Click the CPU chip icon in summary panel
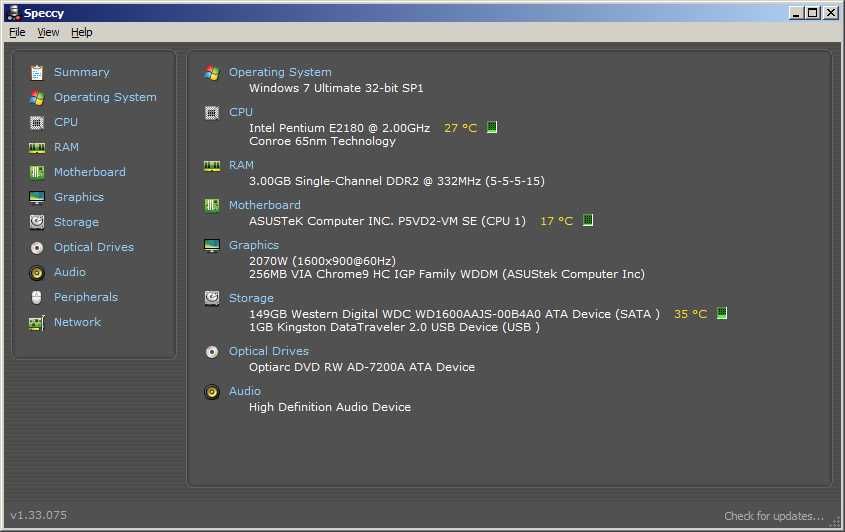The width and height of the screenshot is (845, 532). pos(212,113)
